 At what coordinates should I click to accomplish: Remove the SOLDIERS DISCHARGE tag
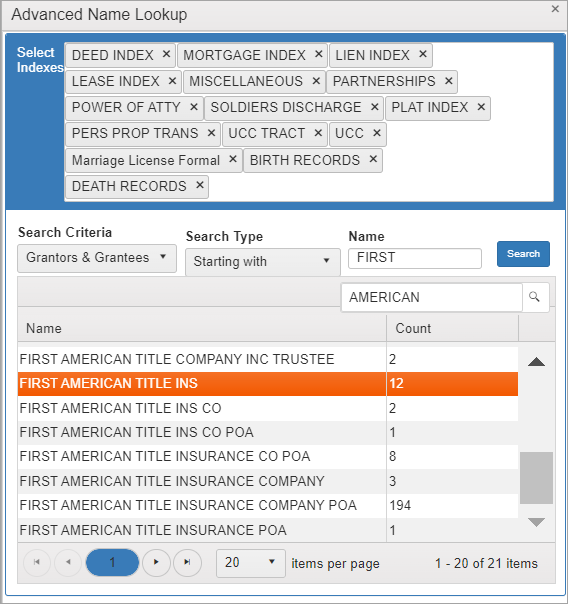click(x=374, y=107)
